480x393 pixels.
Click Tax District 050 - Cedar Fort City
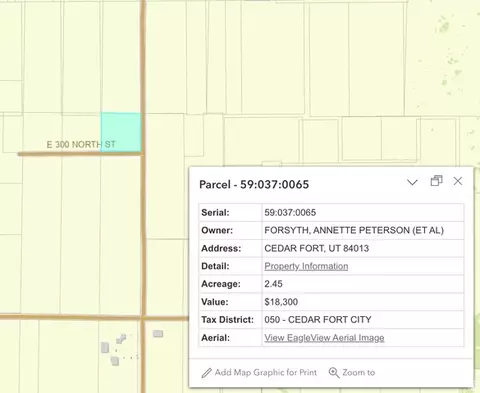coord(318,320)
